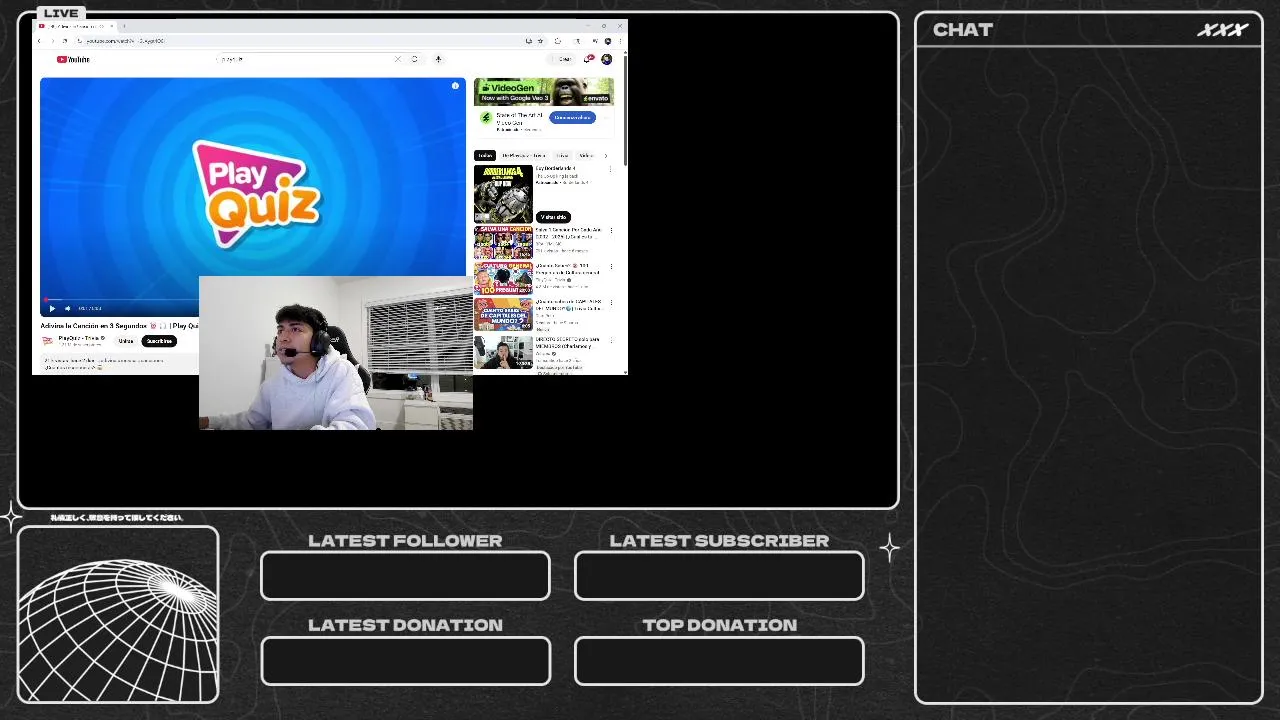
Task: Open the fifth recommended video's three-dot menu
Action: (x=611, y=340)
